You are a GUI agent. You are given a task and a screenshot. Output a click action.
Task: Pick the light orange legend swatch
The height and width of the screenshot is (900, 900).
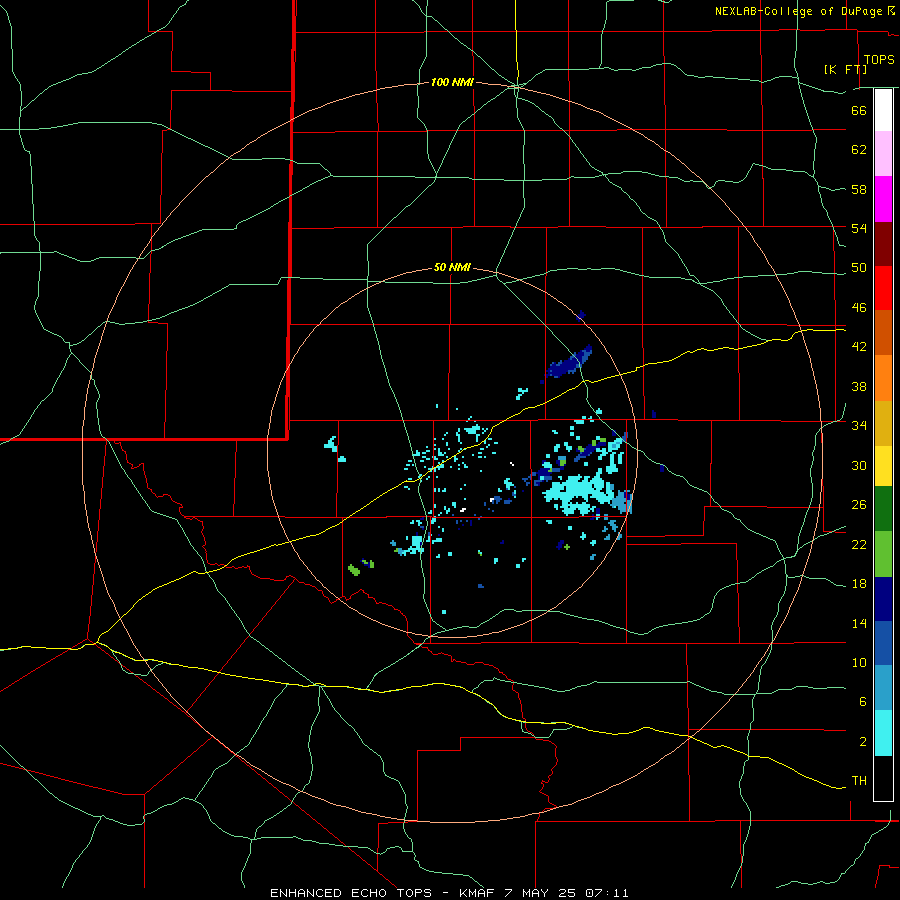[x=883, y=378]
